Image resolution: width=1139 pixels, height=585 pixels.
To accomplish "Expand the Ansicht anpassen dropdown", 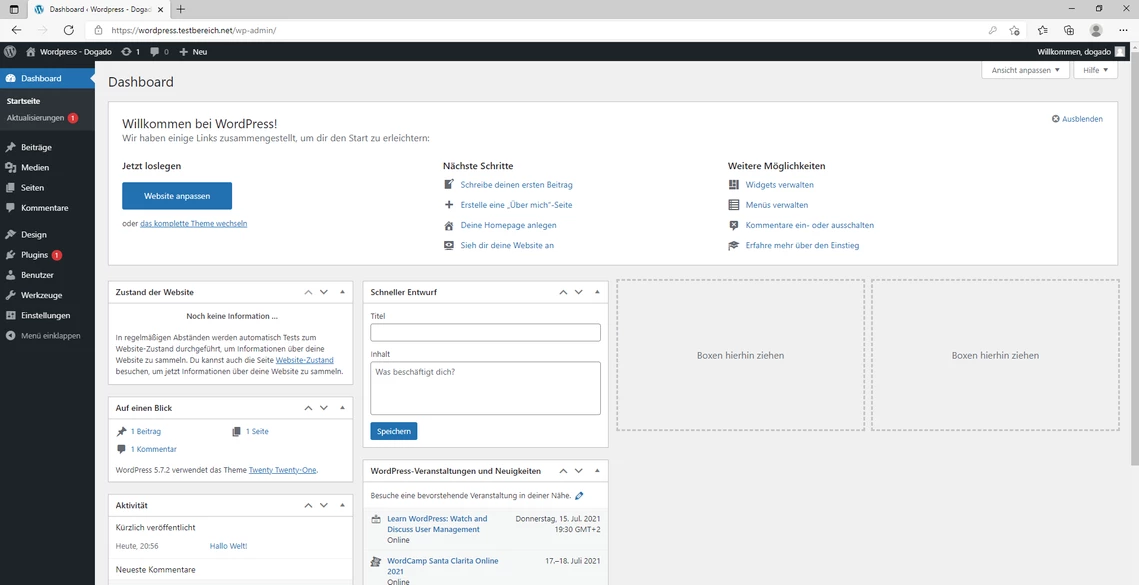I will 1025,70.
